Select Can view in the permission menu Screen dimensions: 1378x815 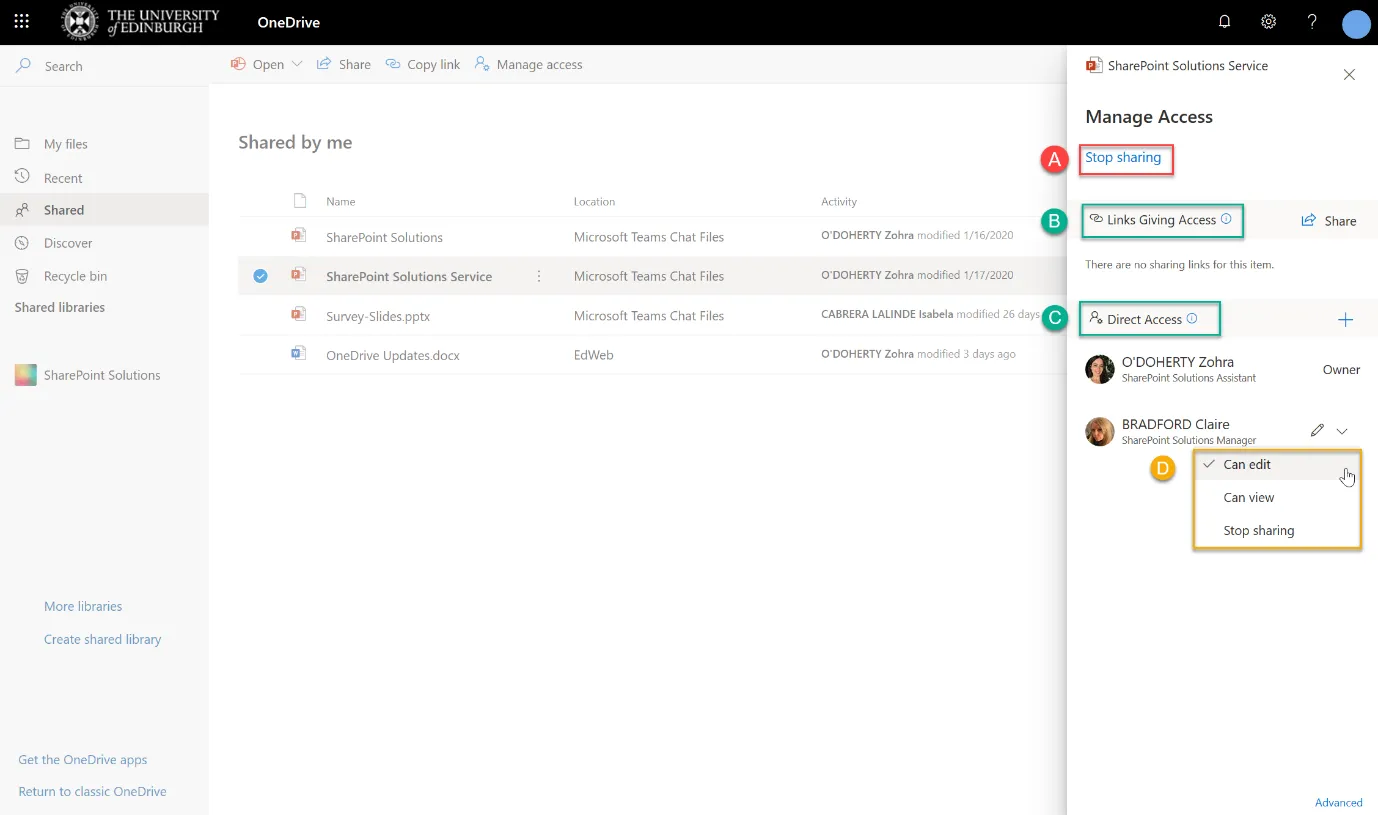coord(1249,497)
